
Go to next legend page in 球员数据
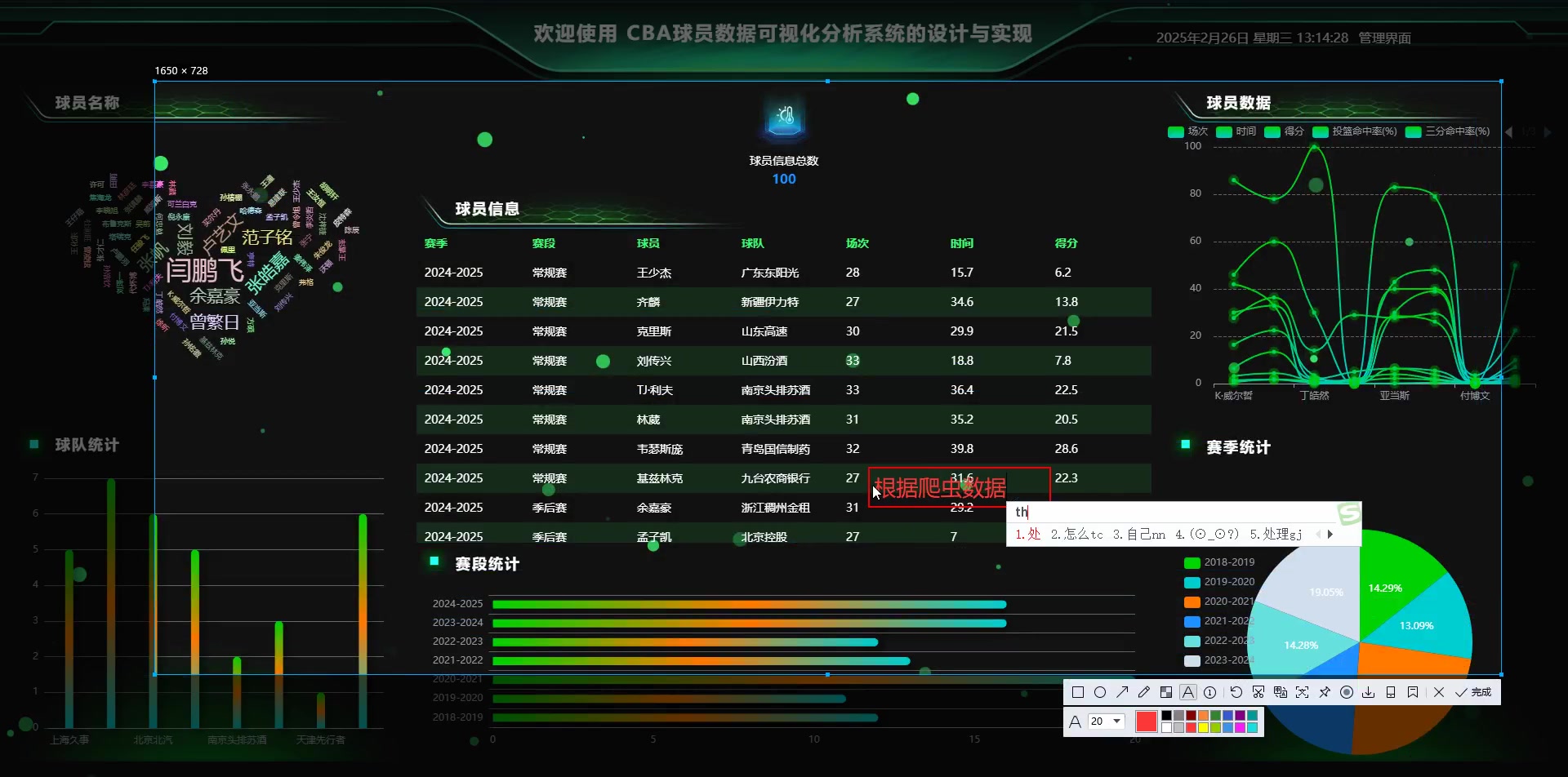tap(1548, 131)
